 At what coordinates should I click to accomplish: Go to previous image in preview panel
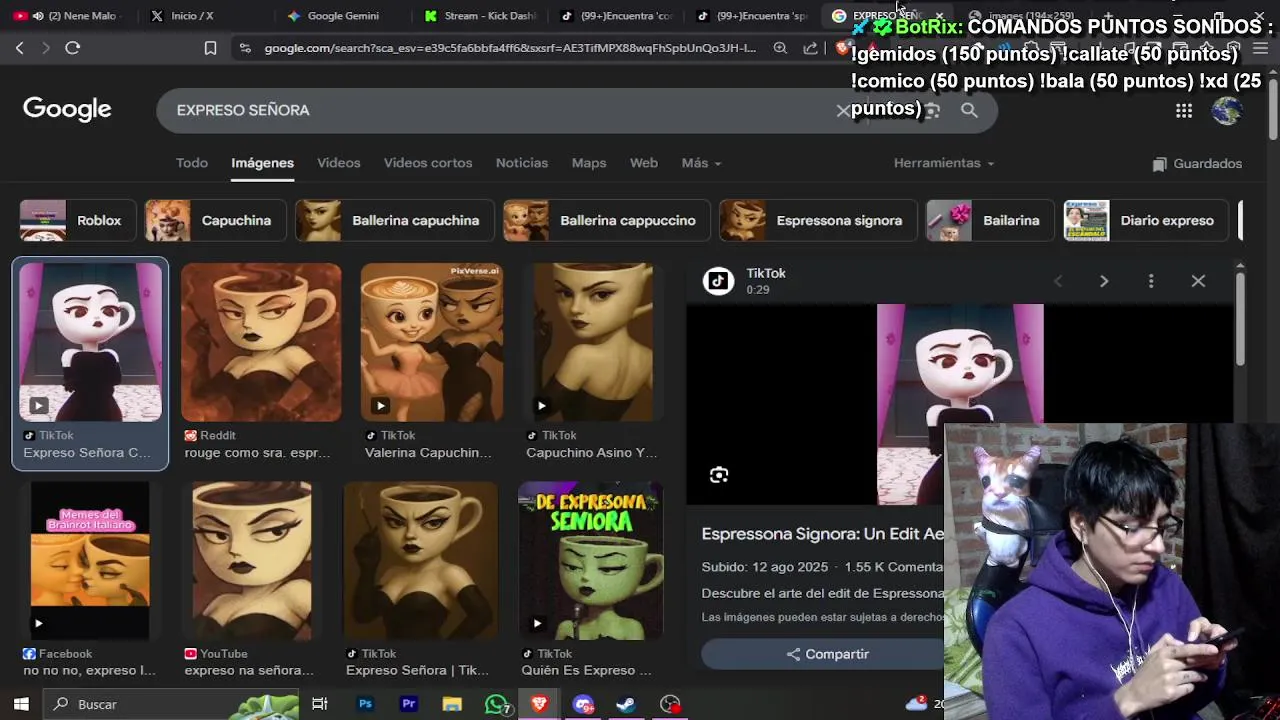[1058, 281]
